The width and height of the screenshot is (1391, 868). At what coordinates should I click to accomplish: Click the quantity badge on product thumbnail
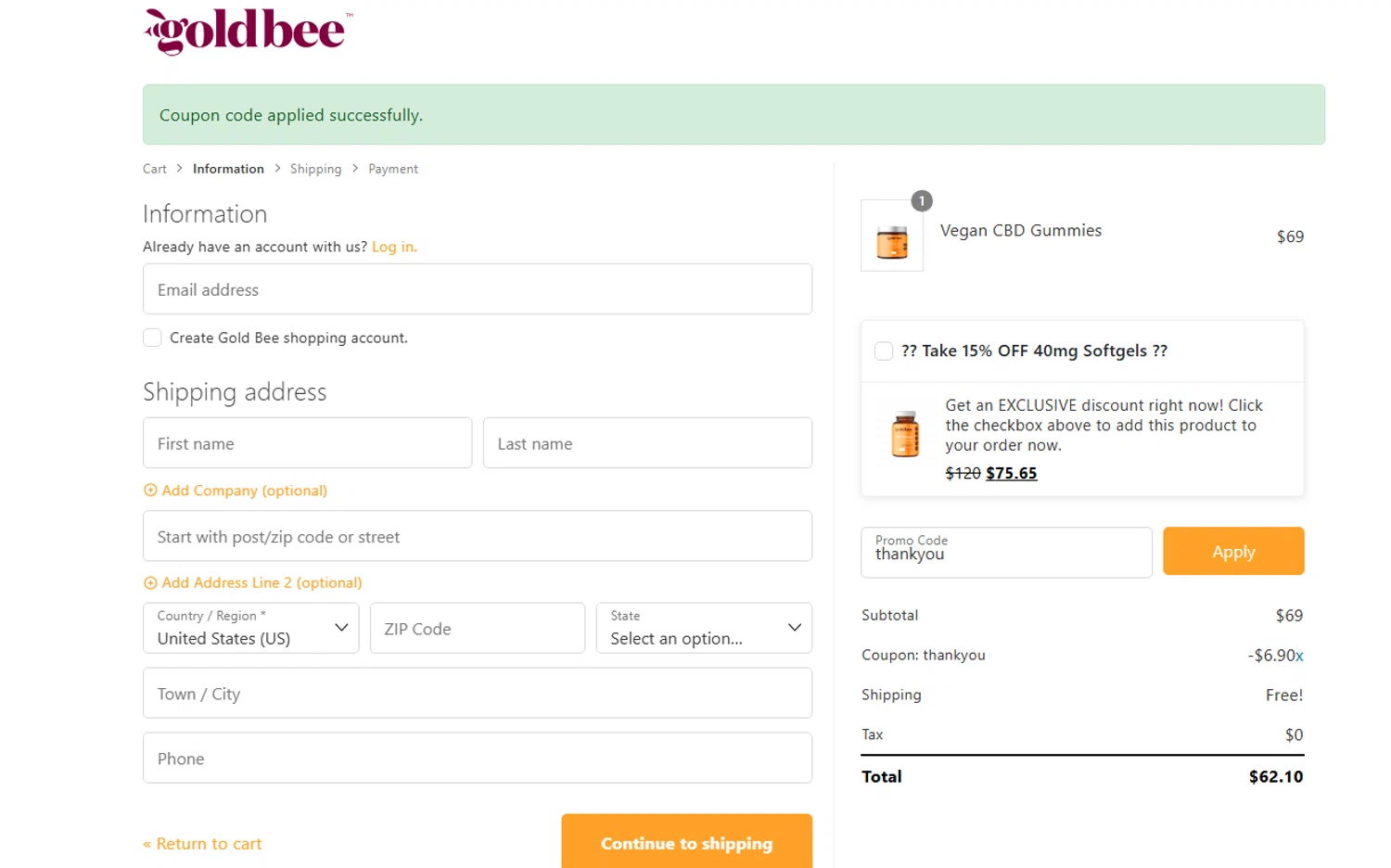point(922,201)
